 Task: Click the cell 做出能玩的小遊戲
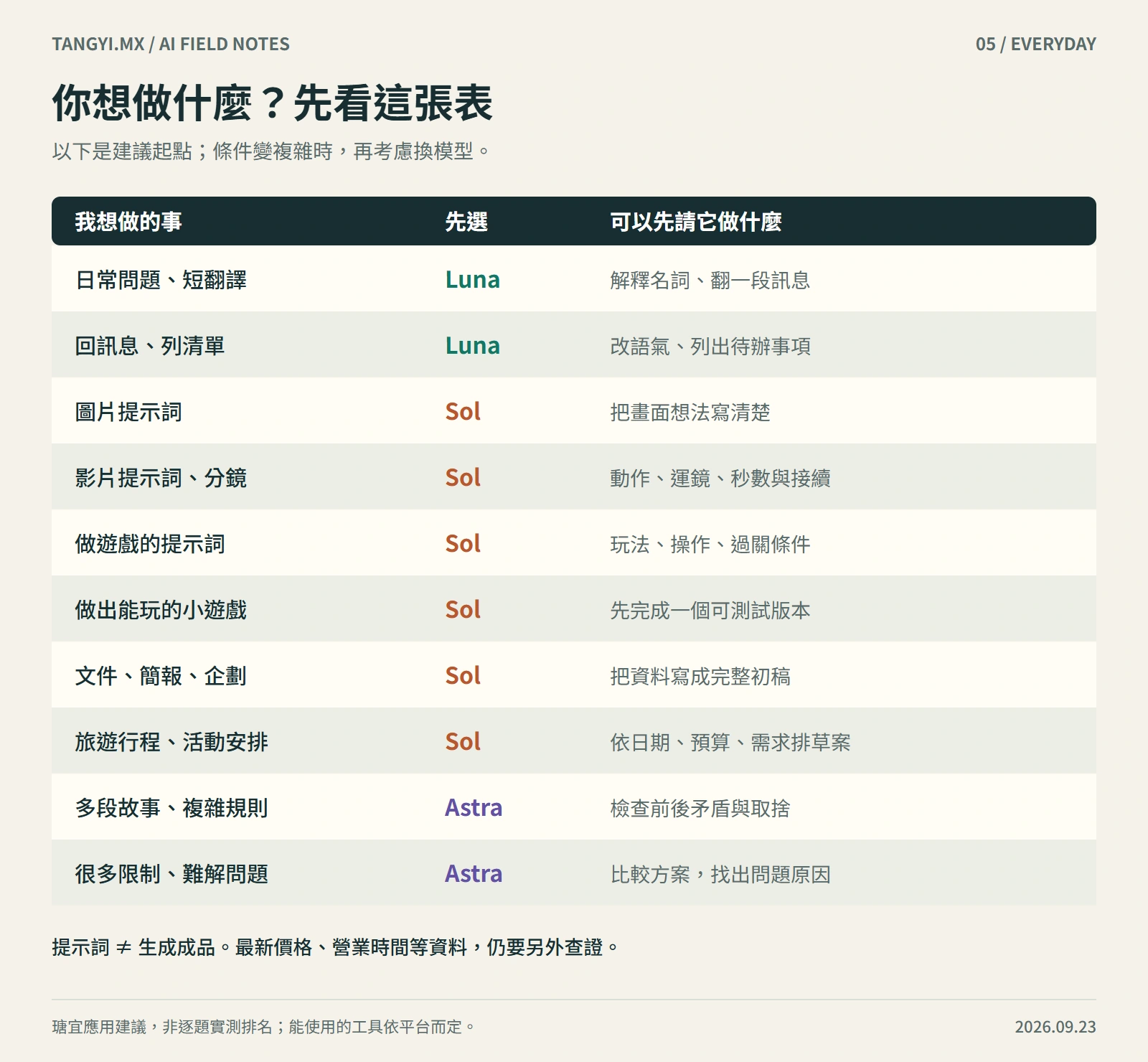pos(161,610)
